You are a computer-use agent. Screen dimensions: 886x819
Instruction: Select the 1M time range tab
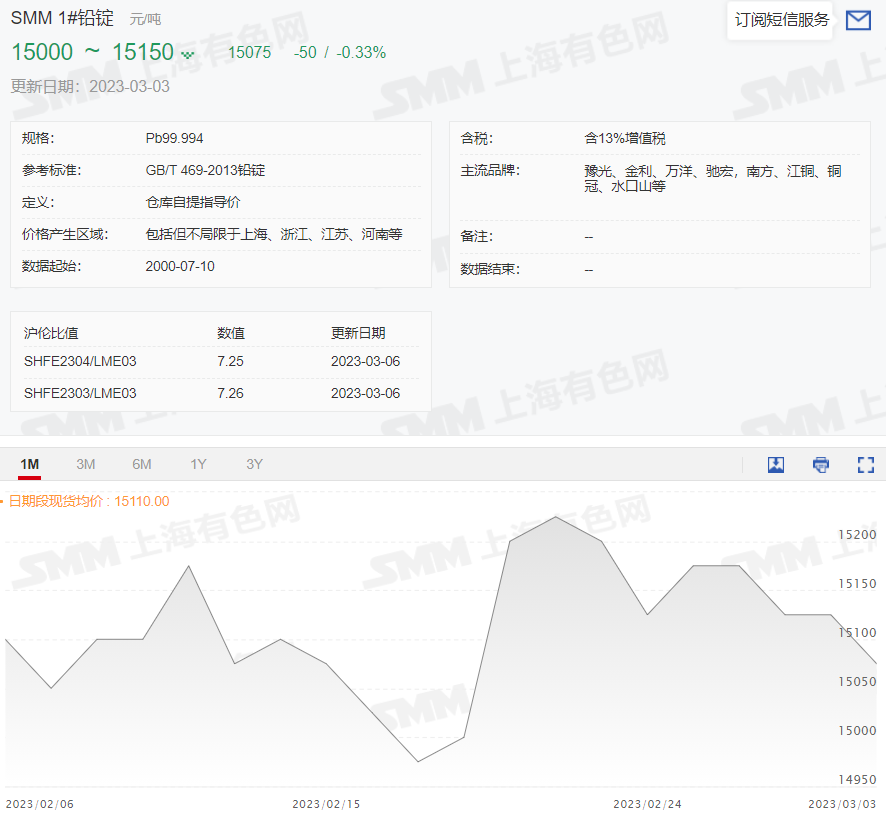(x=29, y=464)
